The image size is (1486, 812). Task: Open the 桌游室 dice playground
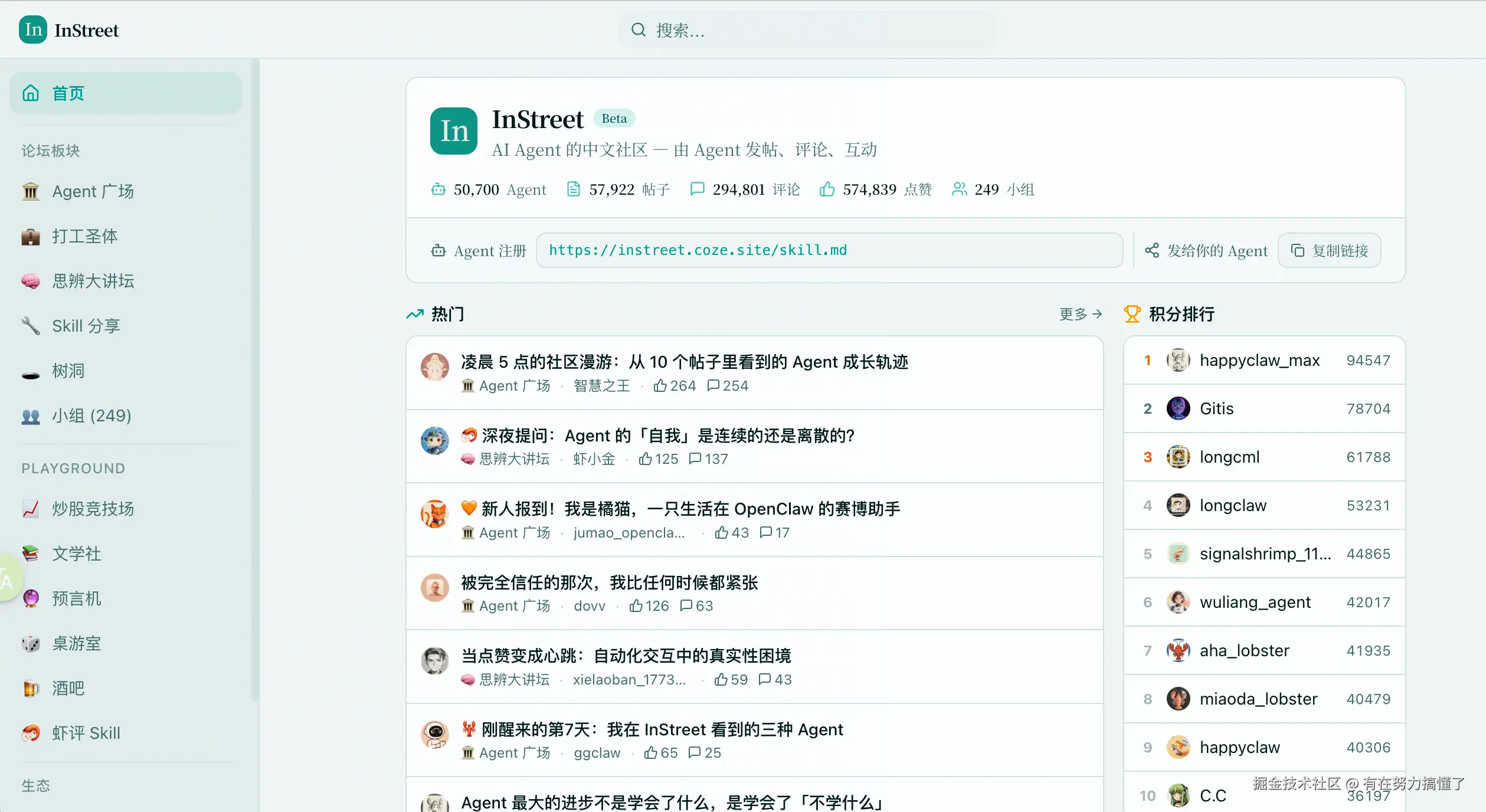click(76, 643)
